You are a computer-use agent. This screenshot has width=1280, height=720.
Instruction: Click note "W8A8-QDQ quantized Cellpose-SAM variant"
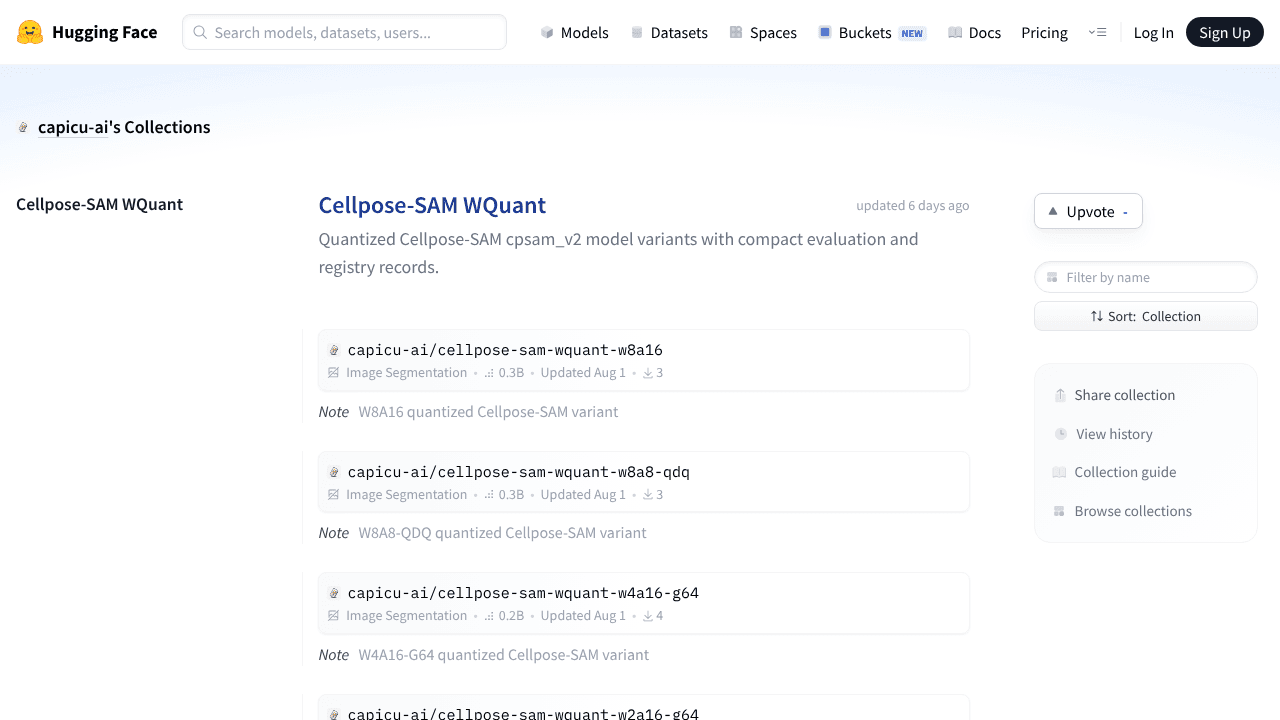pos(502,533)
